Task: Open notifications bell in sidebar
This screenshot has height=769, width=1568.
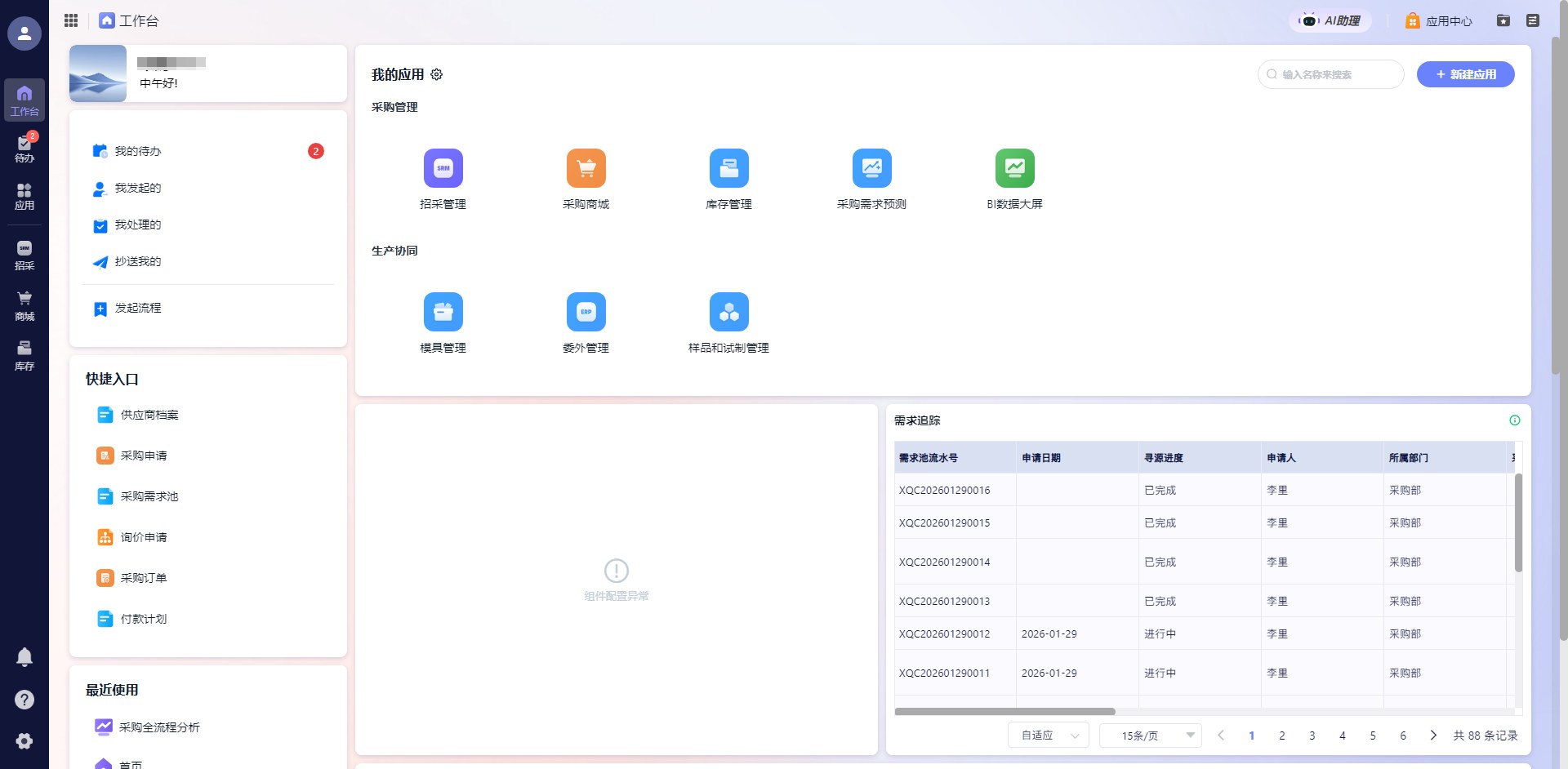Action: (24, 657)
